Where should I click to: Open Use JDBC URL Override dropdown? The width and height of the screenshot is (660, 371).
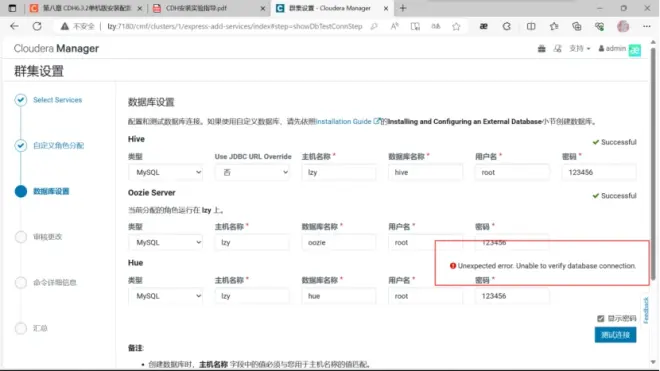pyautogui.click(x=252, y=172)
